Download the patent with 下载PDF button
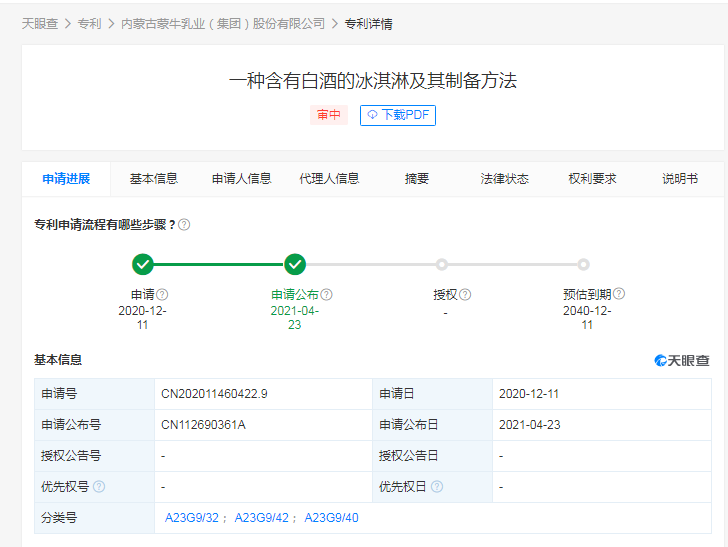This screenshot has height=547, width=728. click(x=398, y=115)
